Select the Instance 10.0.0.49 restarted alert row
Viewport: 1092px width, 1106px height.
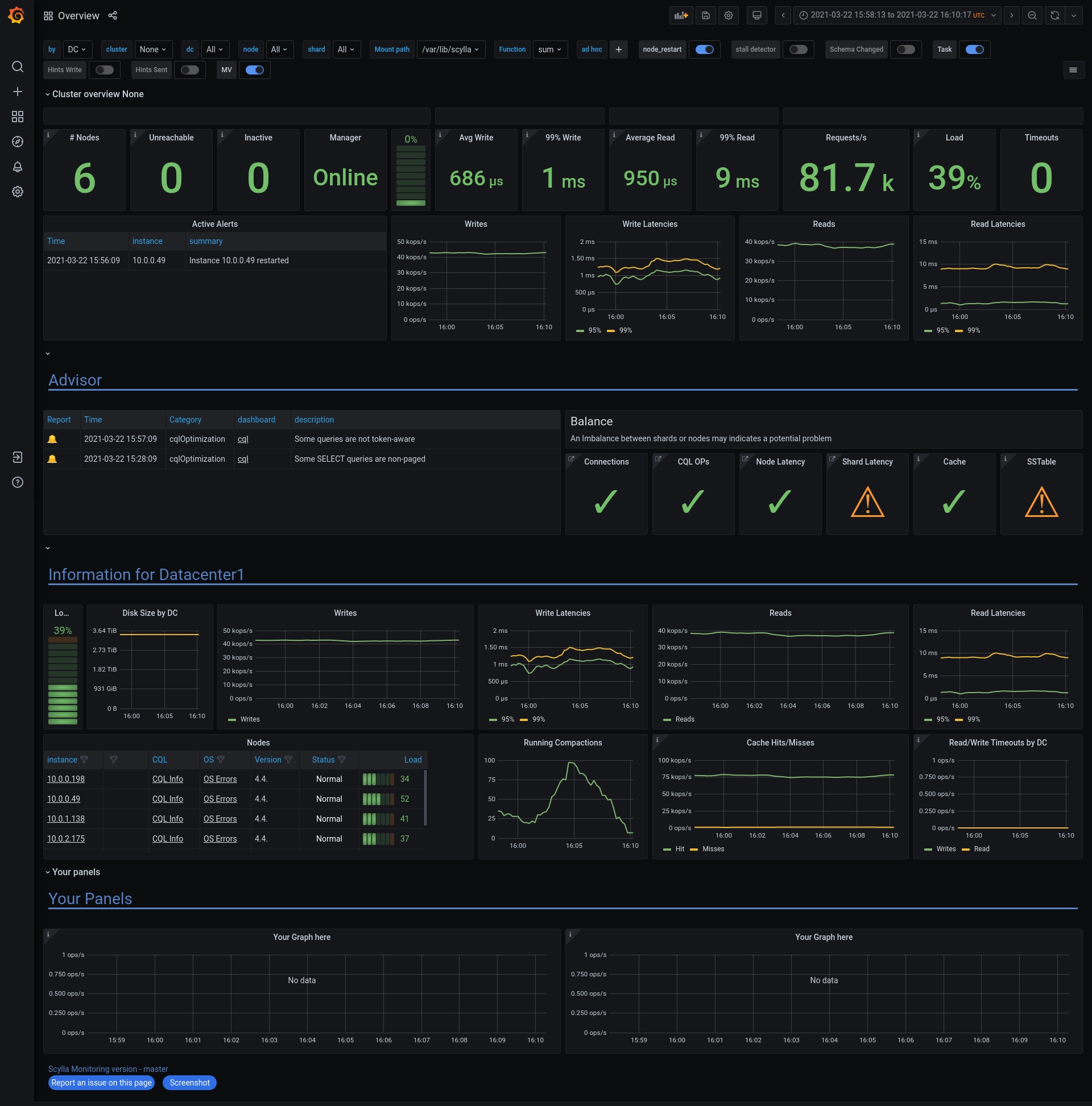(239, 260)
